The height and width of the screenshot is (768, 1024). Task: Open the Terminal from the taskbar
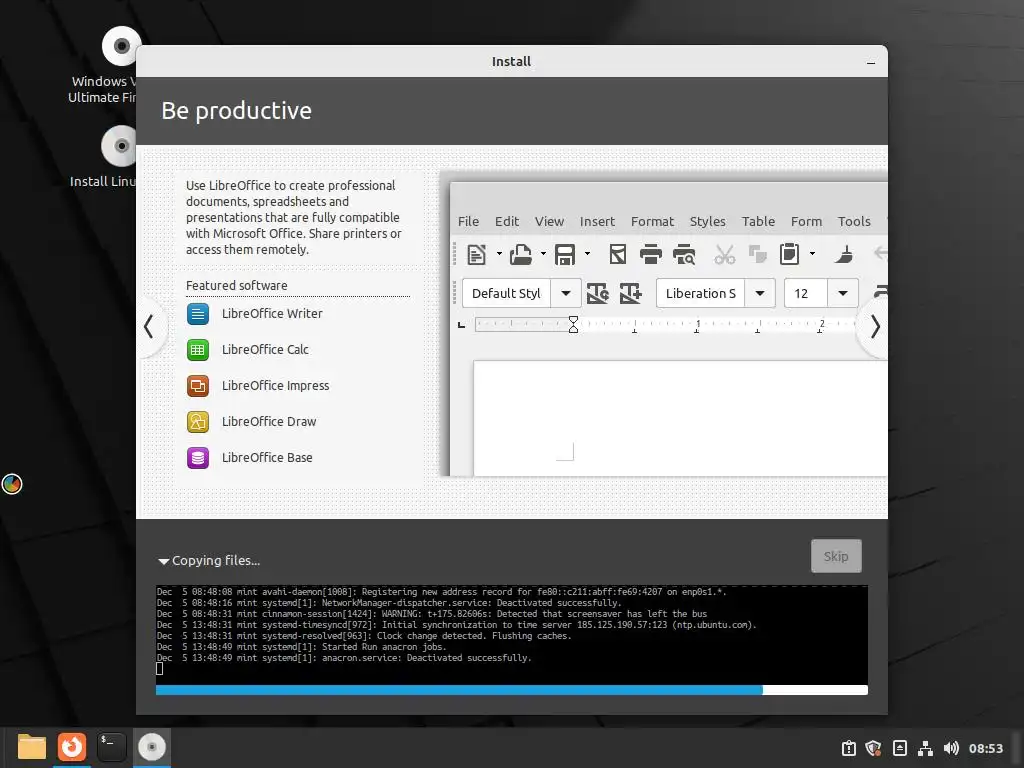point(112,747)
